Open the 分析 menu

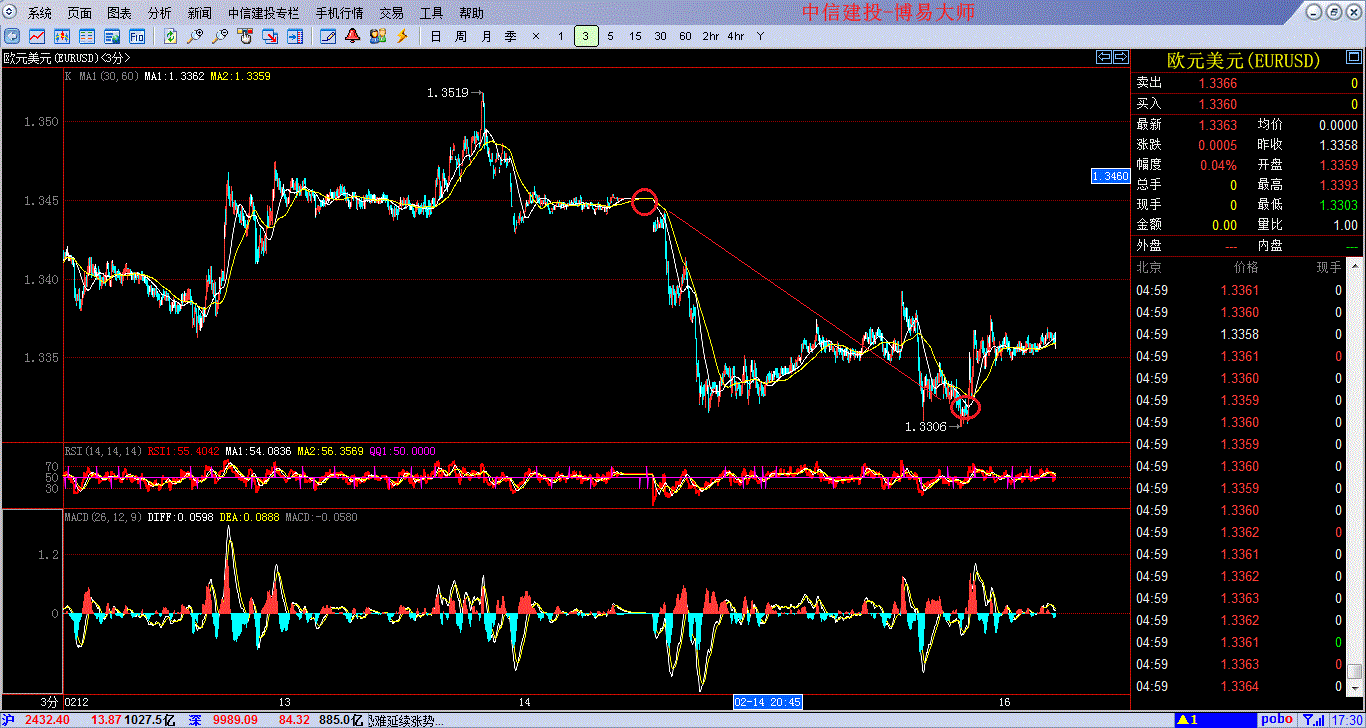click(x=159, y=13)
